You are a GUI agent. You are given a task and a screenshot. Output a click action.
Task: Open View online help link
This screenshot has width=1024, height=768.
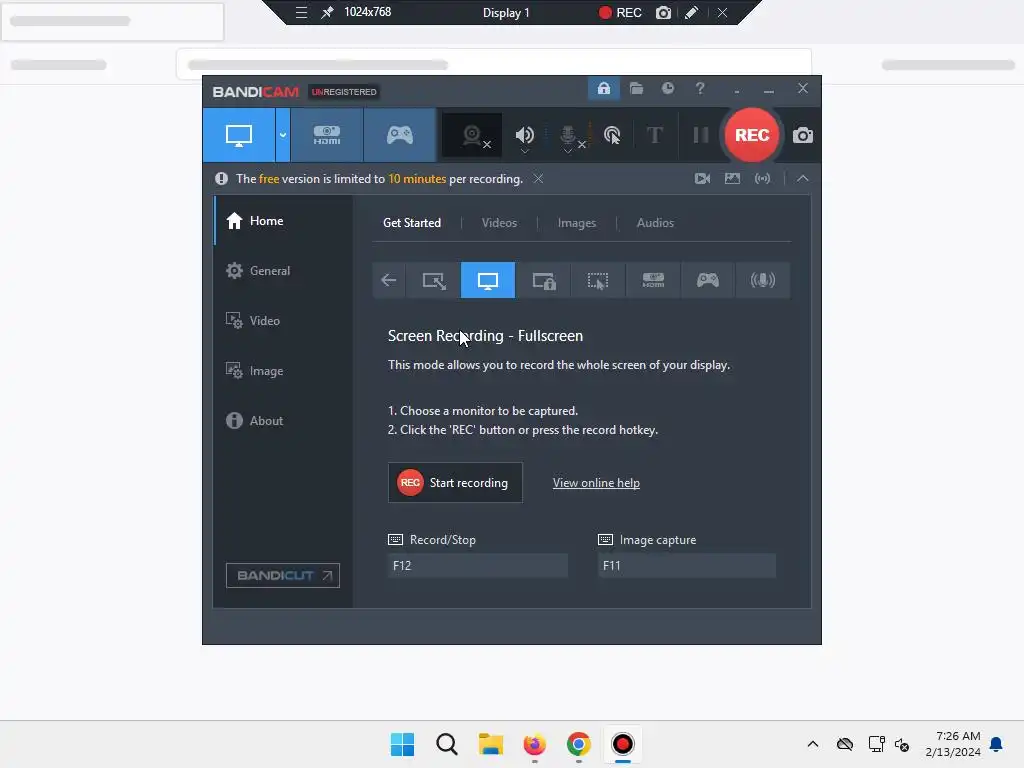(x=596, y=483)
